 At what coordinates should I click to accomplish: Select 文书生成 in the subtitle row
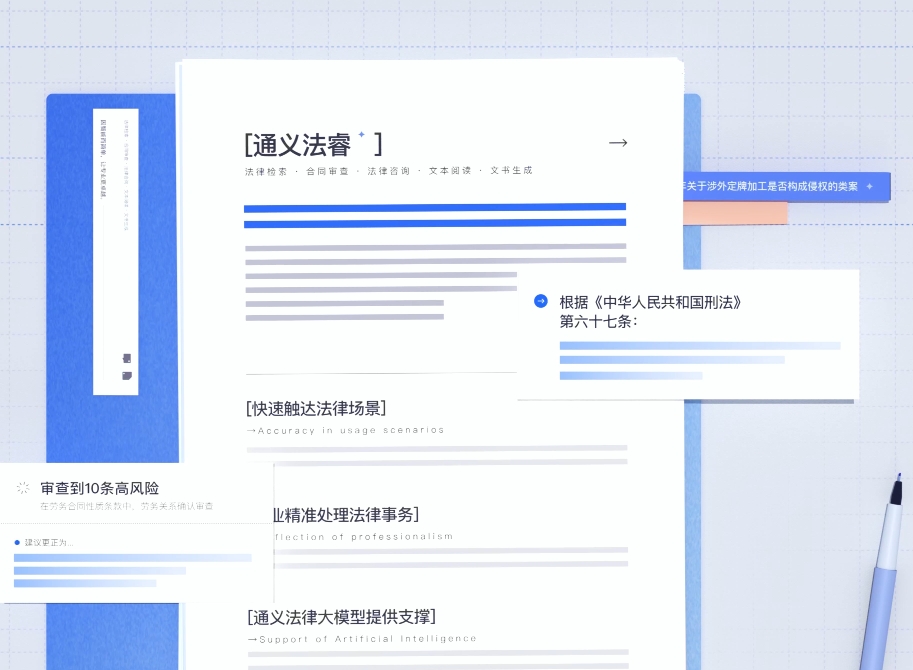tap(511, 170)
